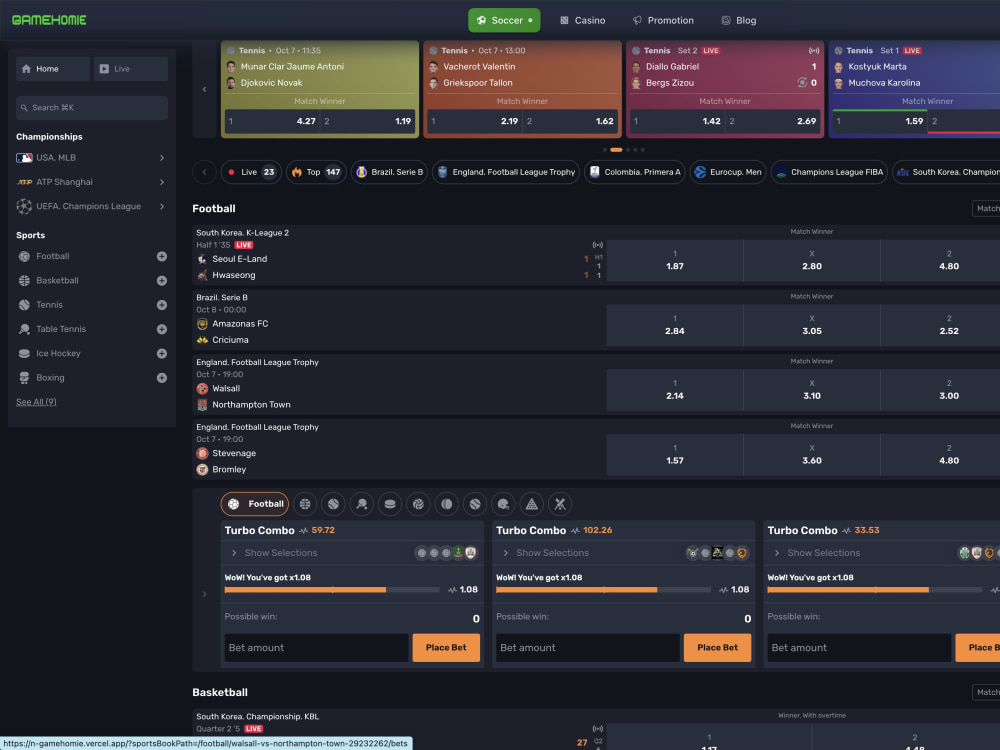1000x750 pixels.
Task: Filter by Eurocup. Men chip
Action: pos(728,172)
